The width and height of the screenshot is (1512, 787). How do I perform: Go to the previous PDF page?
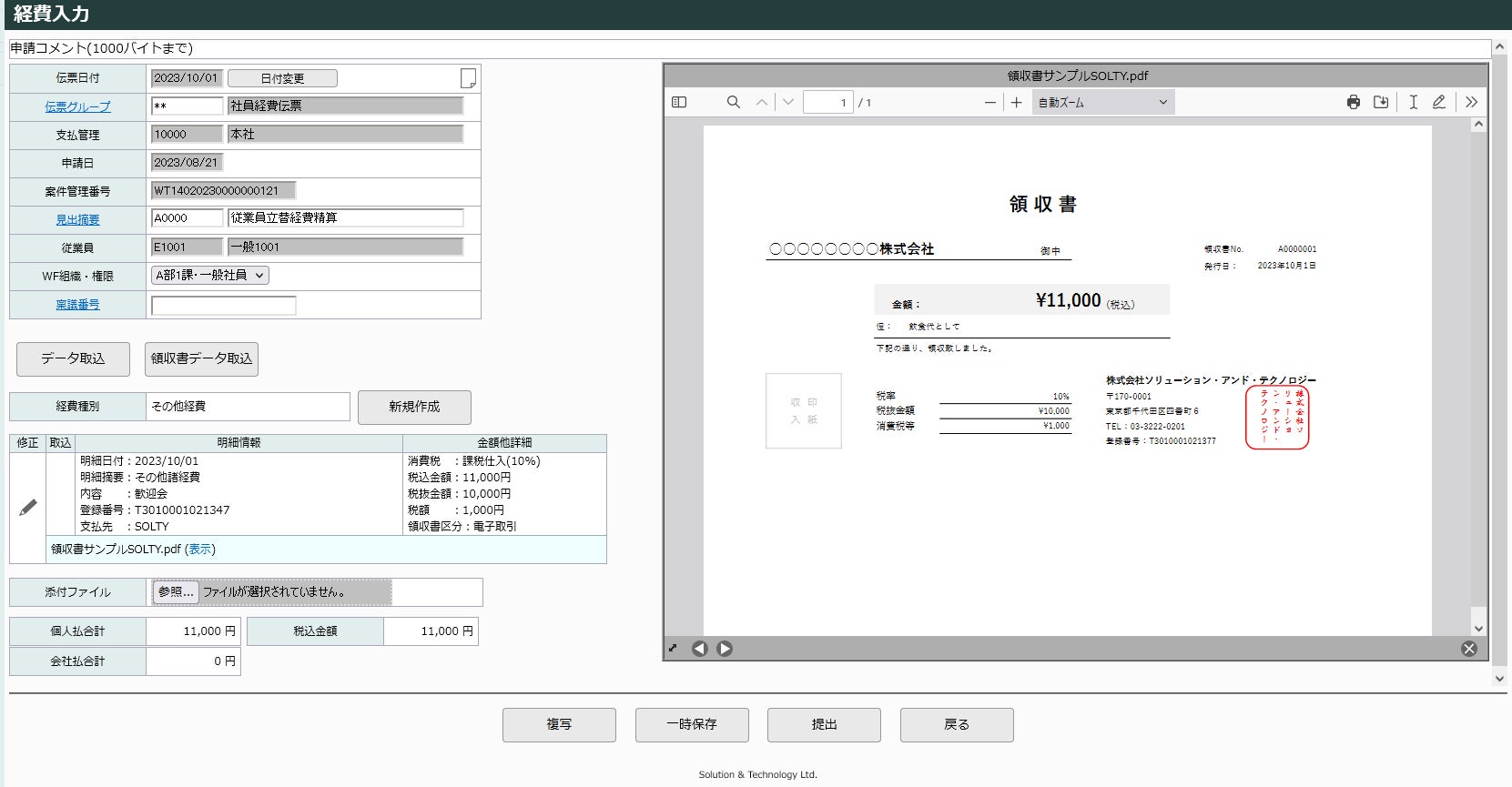pyautogui.click(x=762, y=103)
